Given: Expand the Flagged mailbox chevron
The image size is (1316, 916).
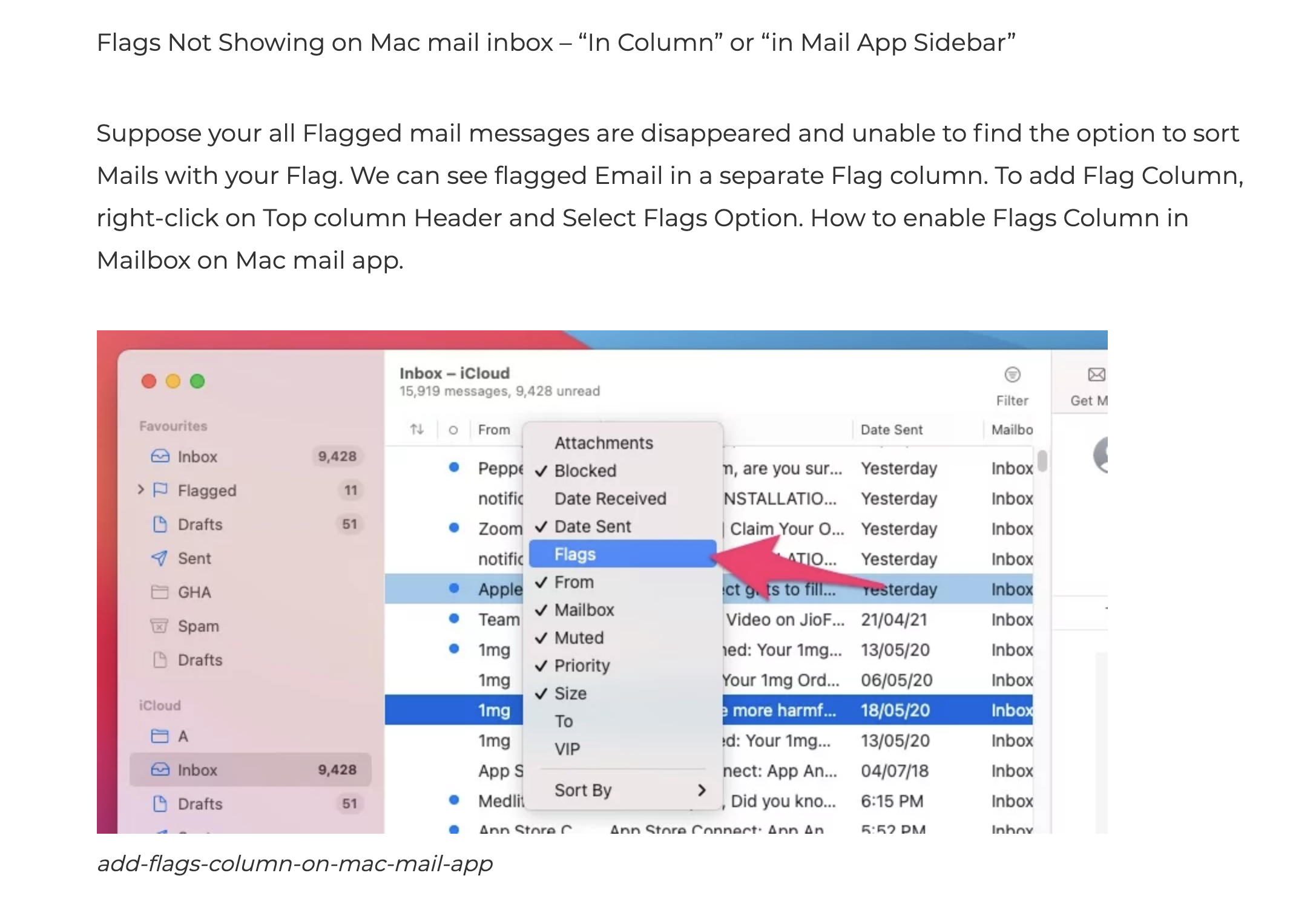Looking at the screenshot, I should 140,489.
